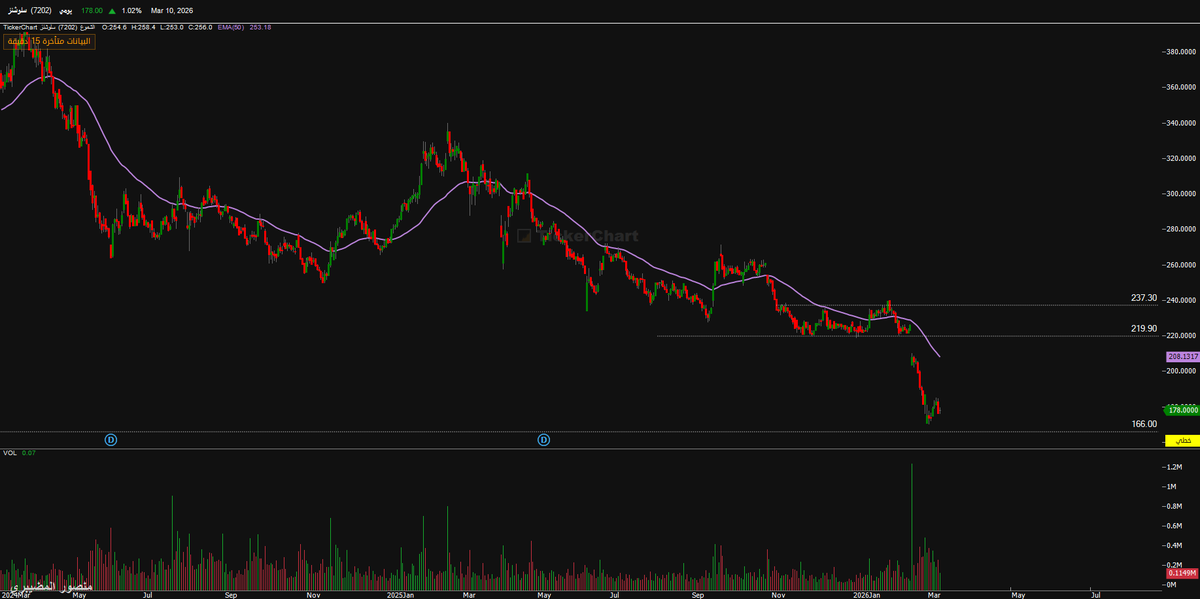
Task: Click the date Mar 10, 2026
Action: pyautogui.click(x=172, y=11)
